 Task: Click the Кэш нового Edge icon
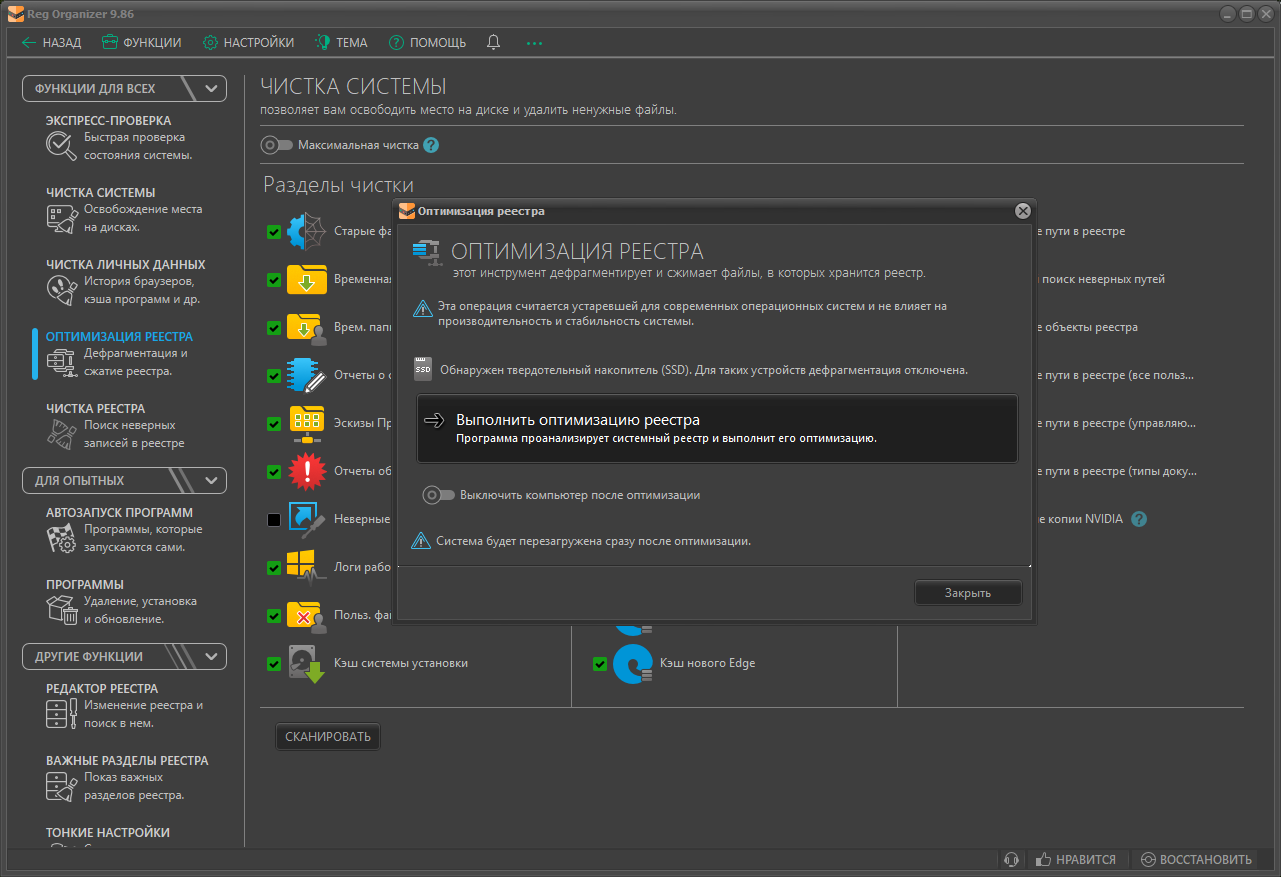[x=632, y=664]
